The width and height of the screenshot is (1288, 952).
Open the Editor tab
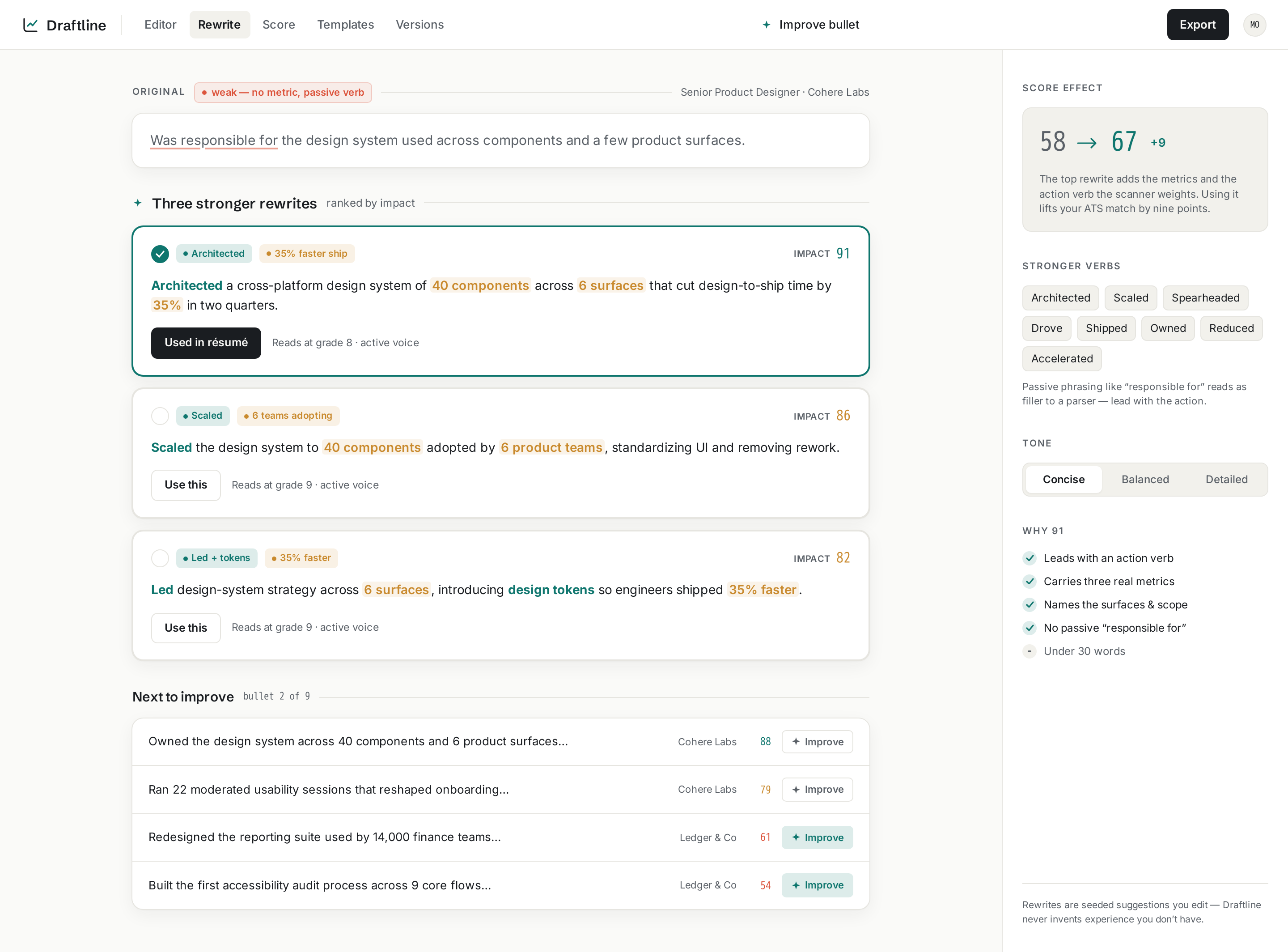[160, 25]
